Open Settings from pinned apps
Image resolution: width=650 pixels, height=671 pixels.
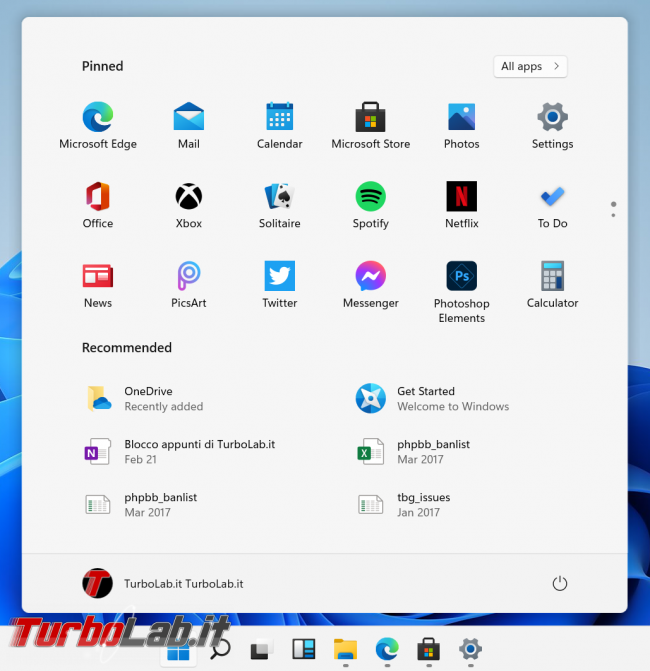point(552,125)
